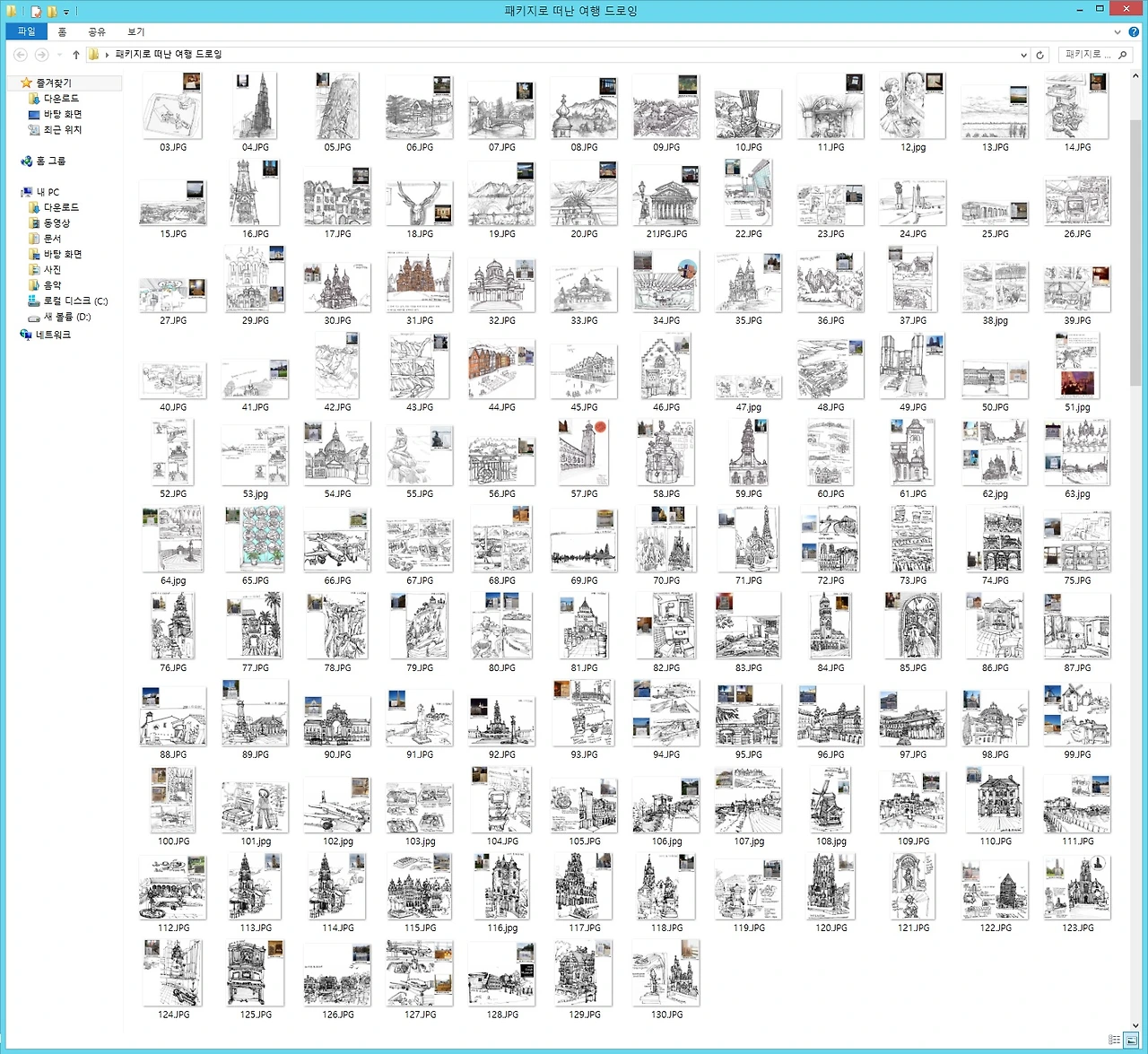Click the New Folder icon in the quick access toolbar
Viewport: 1148px width, 1054px height.
52,12
